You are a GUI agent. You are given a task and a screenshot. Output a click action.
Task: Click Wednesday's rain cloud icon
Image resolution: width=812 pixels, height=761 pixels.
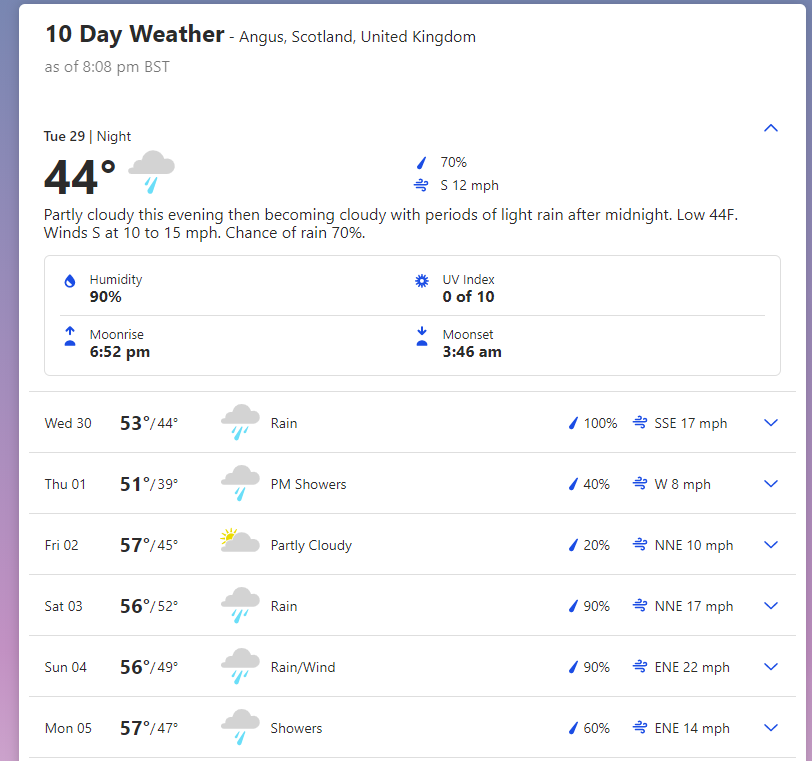point(240,422)
